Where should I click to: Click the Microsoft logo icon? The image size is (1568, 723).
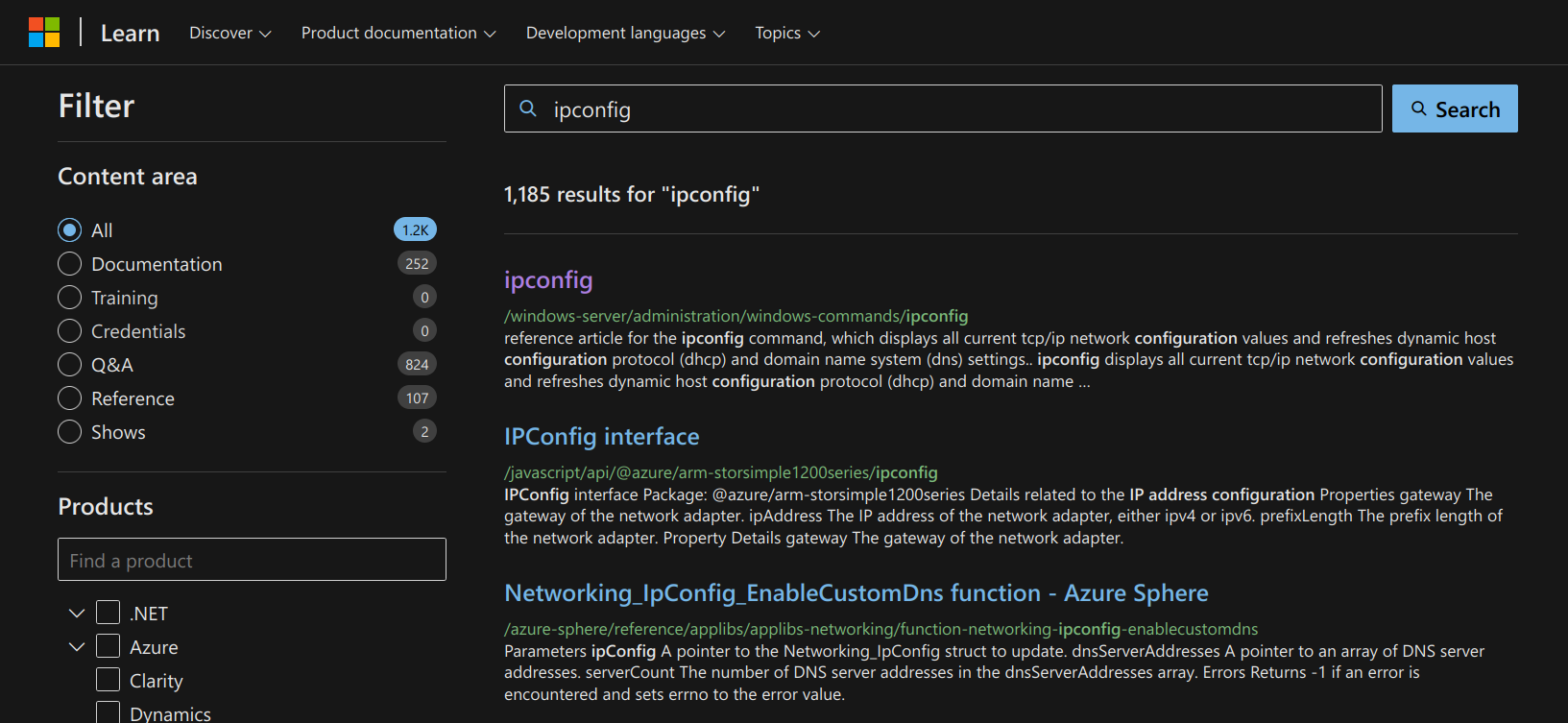[x=44, y=33]
